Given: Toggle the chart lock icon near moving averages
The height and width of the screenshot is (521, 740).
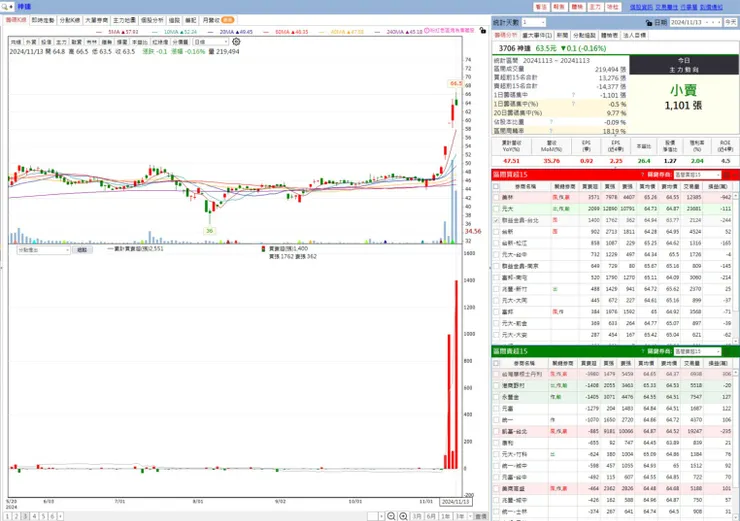Looking at the screenshot, I should [x=482, y=31].
